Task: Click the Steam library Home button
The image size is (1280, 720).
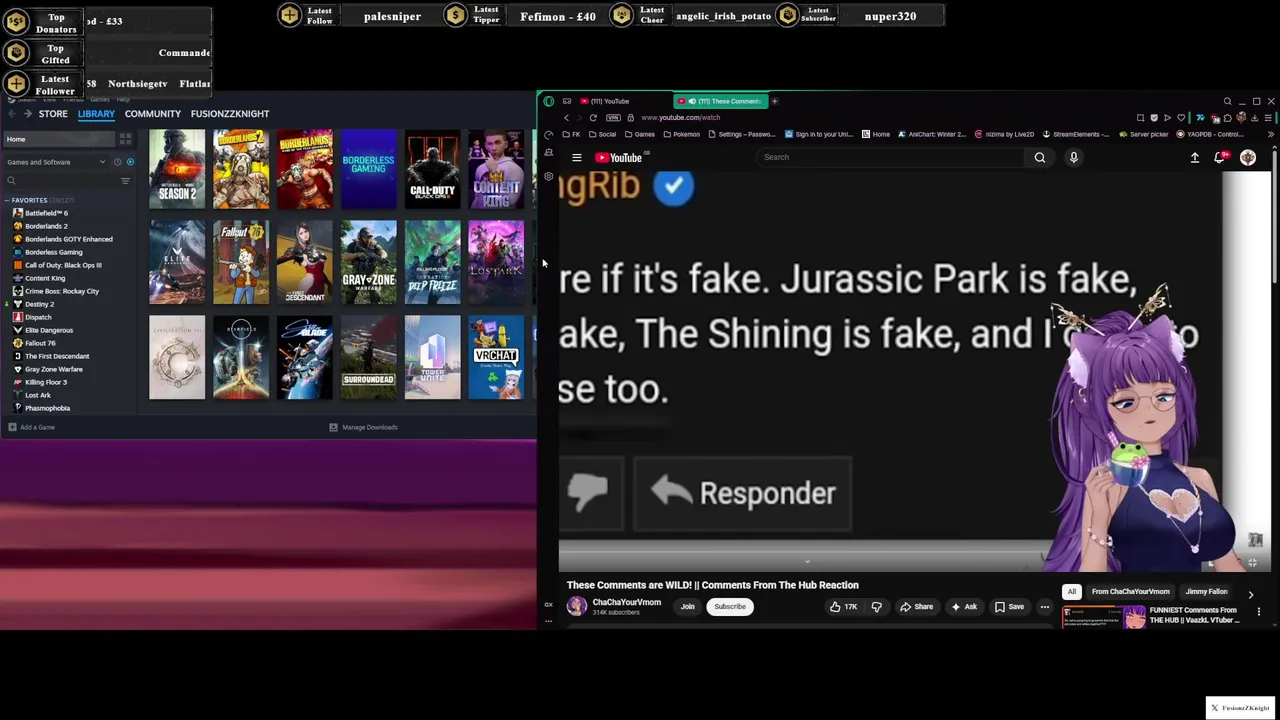Action: (59, 139)
